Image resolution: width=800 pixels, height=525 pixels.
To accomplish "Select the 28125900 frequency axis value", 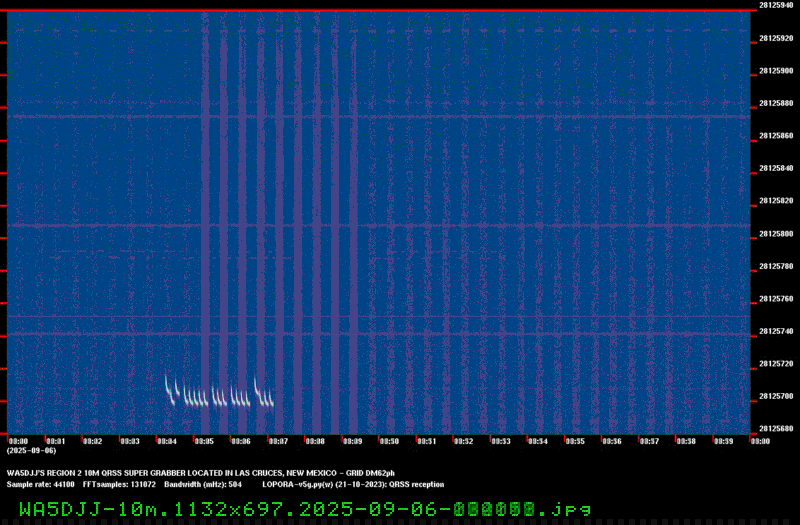I will [x=777, y=71].
